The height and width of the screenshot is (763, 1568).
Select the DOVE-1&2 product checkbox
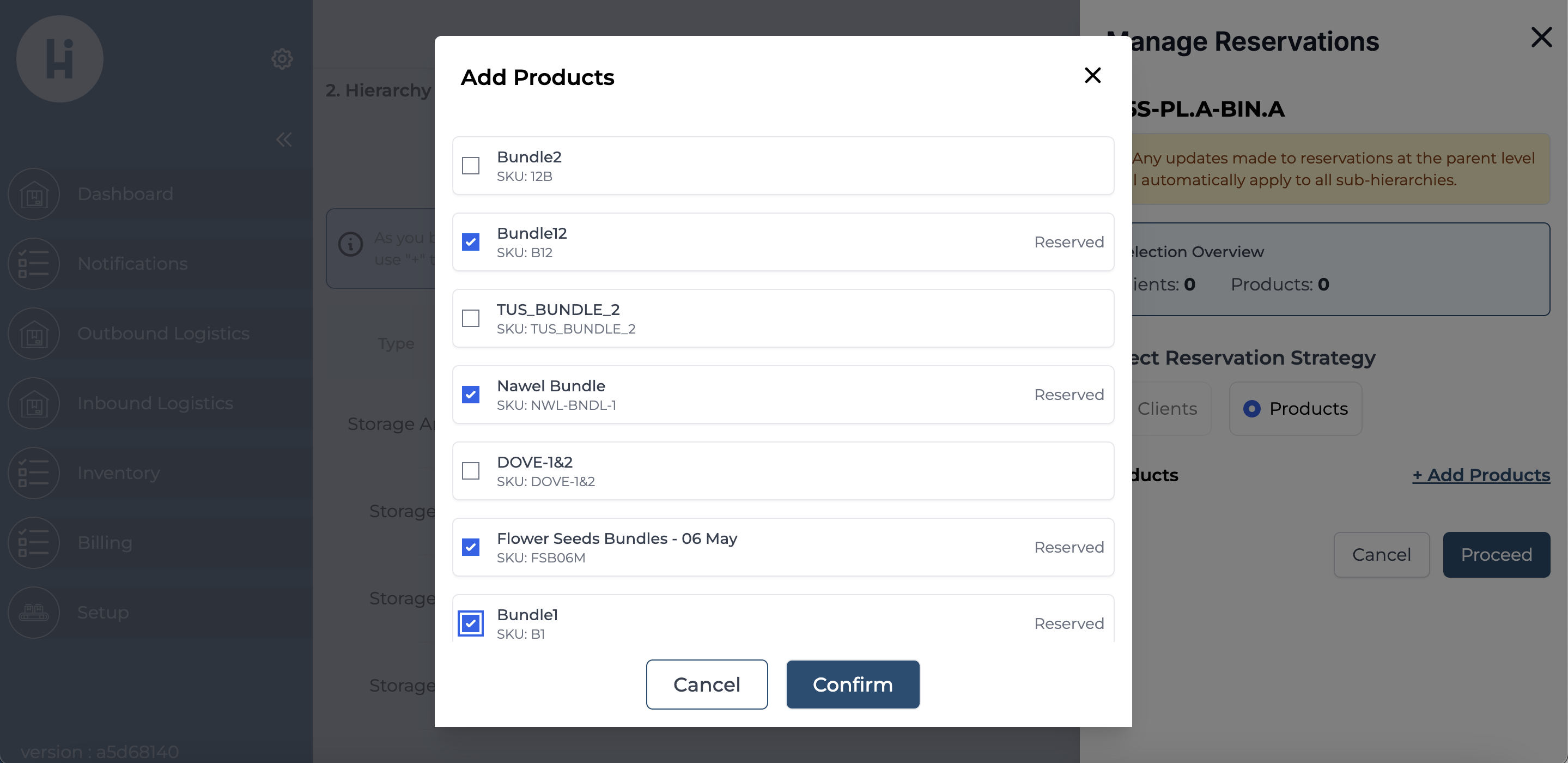tap(471, 471)
